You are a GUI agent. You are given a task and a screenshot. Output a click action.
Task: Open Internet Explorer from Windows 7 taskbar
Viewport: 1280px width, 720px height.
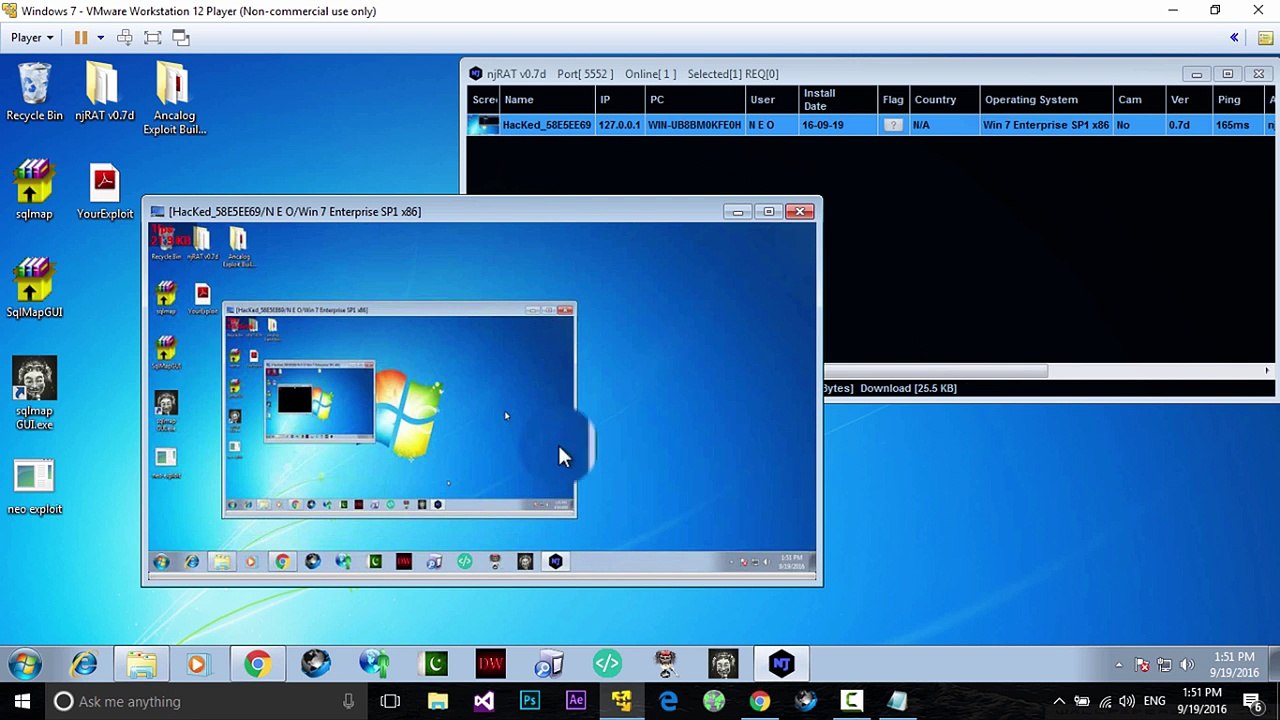[x=84, y=664]
